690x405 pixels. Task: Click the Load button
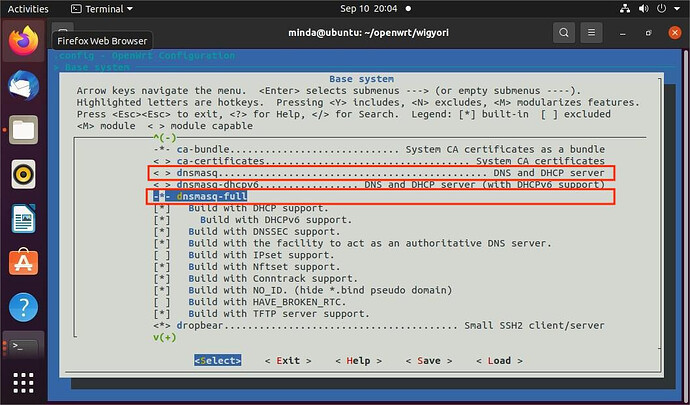[499, 361]
